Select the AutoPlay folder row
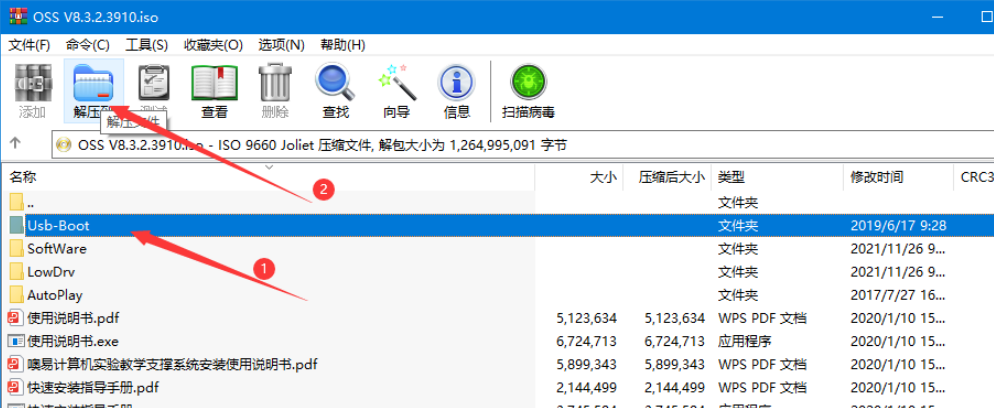 tap(55, 295)
